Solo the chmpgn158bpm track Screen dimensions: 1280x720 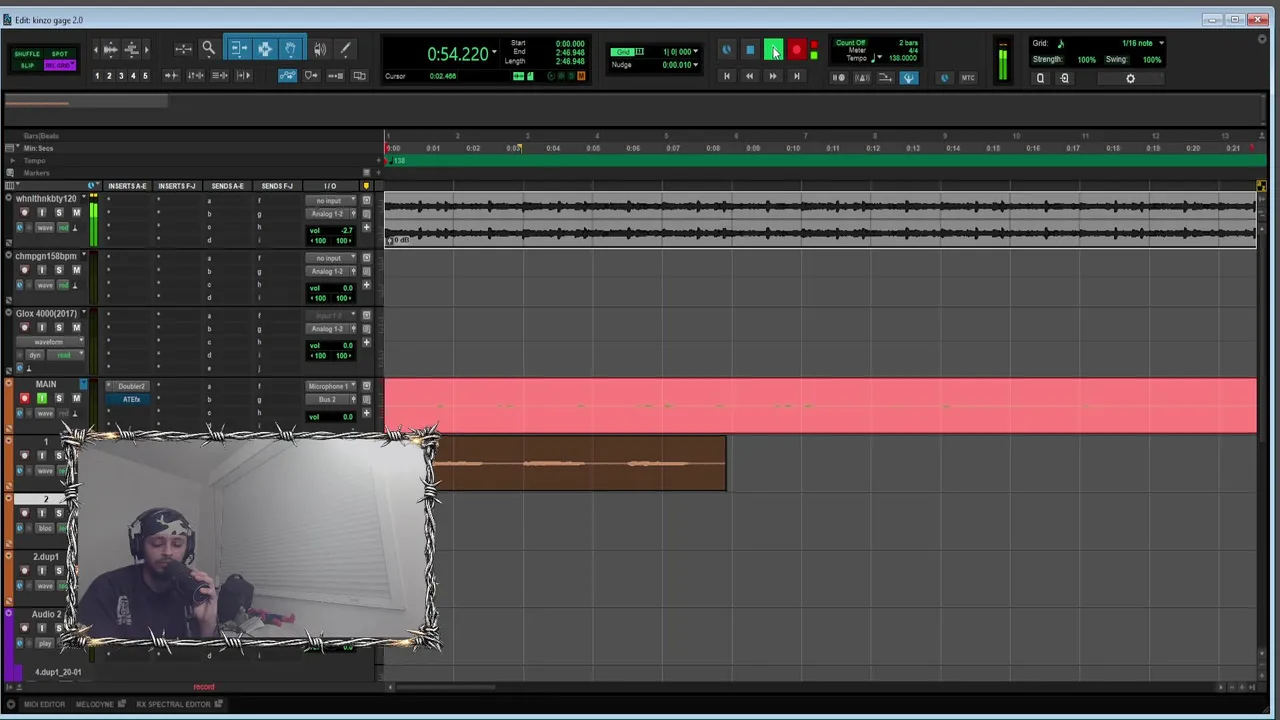[59, 270]
